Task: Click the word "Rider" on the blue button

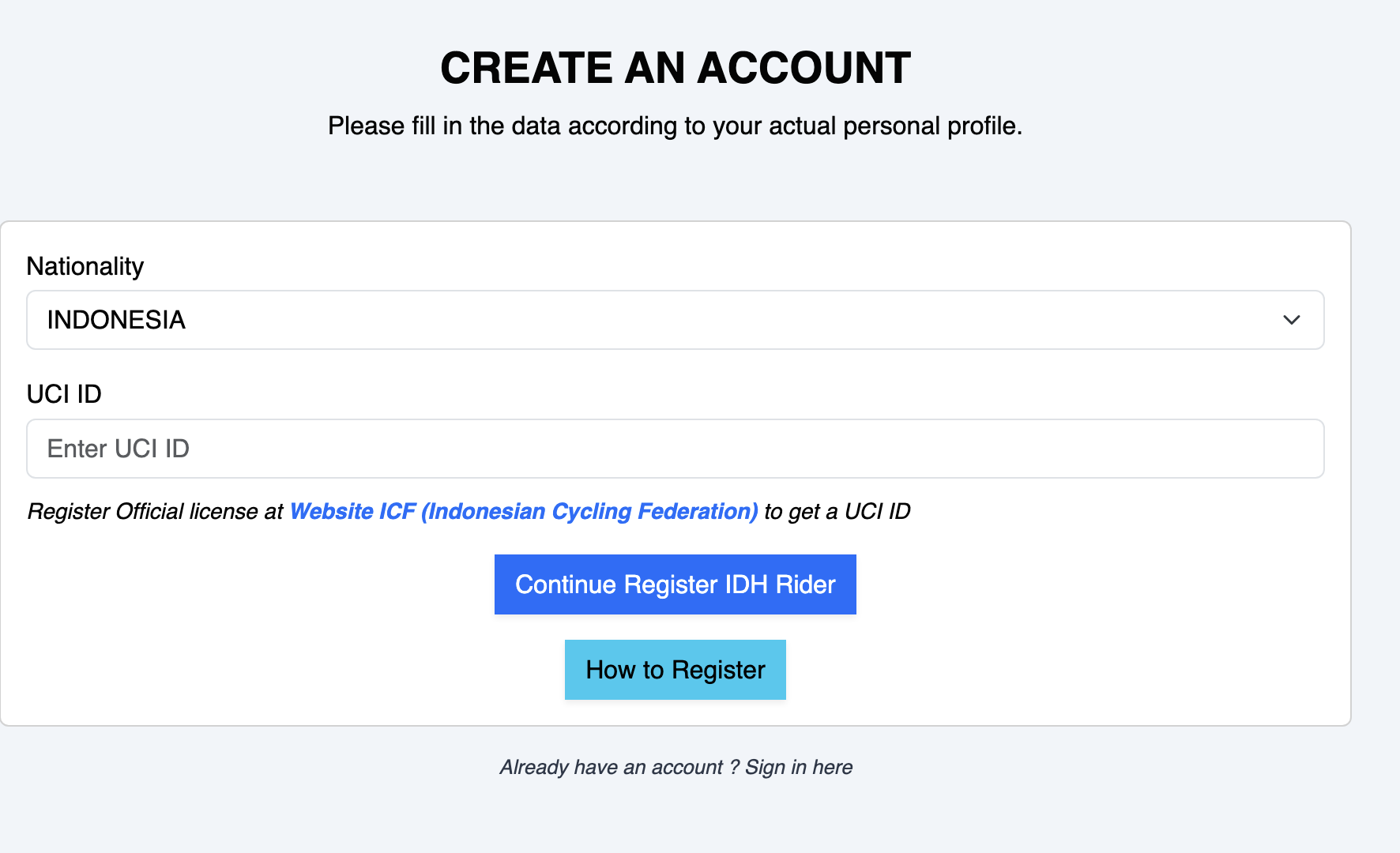Action: pos(805,584)
